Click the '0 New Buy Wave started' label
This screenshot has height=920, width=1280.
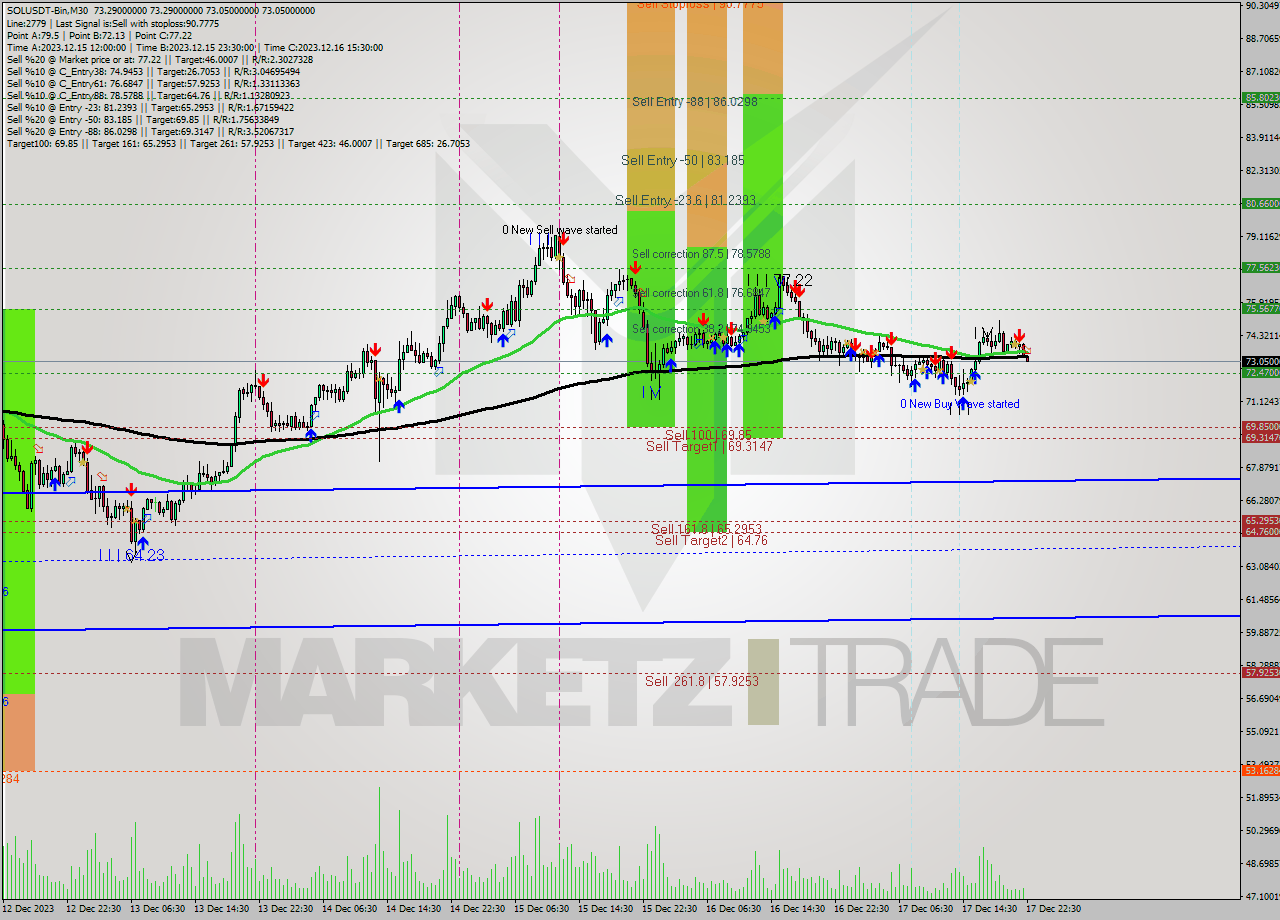click(x=959, y=404)
